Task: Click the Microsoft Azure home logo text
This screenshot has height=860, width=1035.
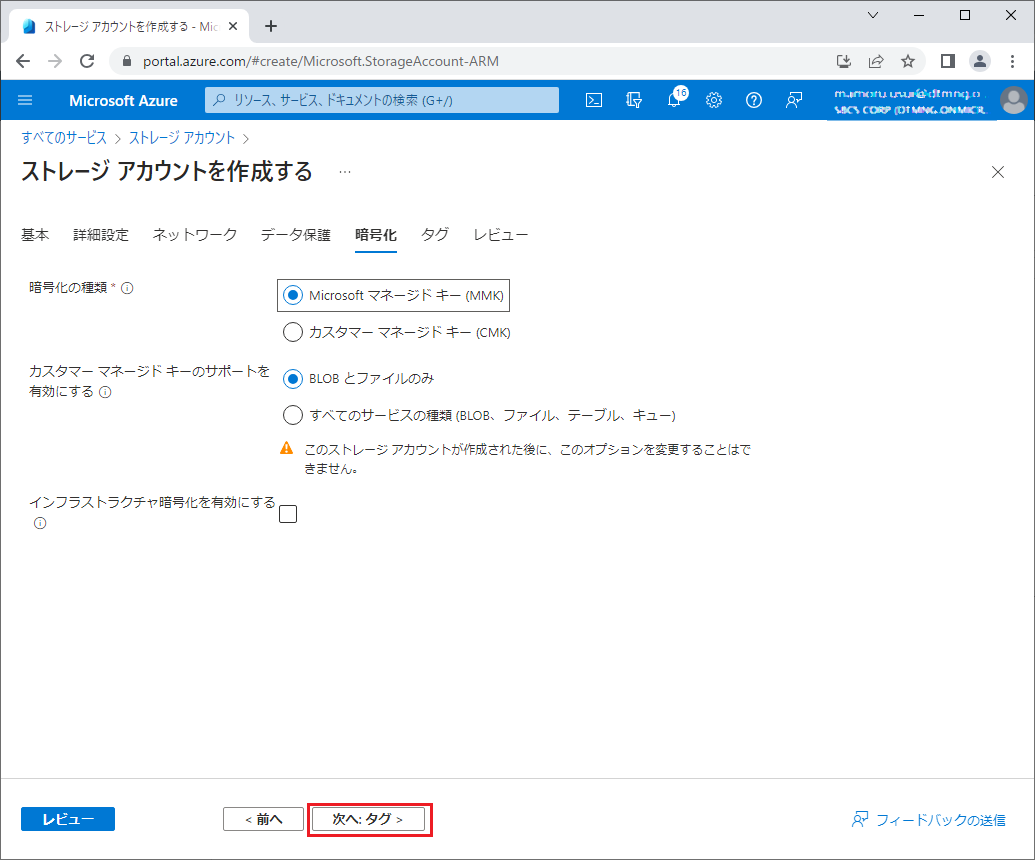Action: 123,101
